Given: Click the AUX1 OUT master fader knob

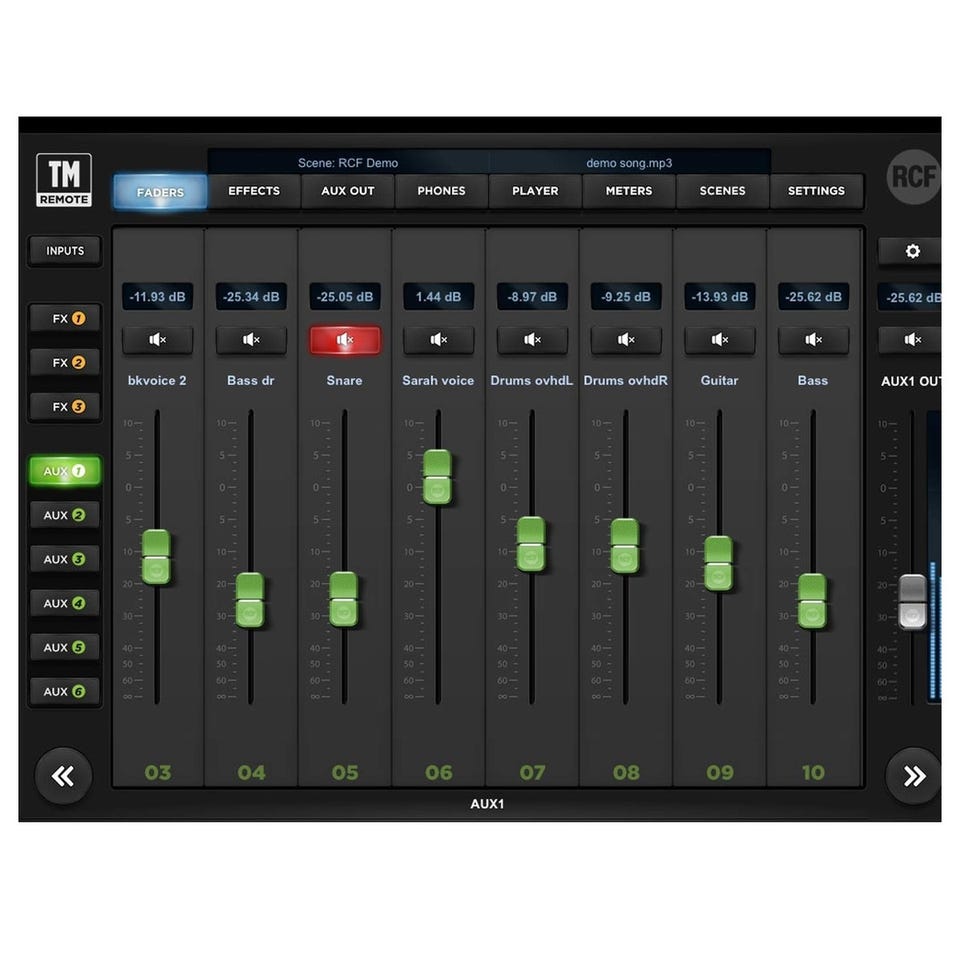Looking at the screenshot, I should [912, 602].
